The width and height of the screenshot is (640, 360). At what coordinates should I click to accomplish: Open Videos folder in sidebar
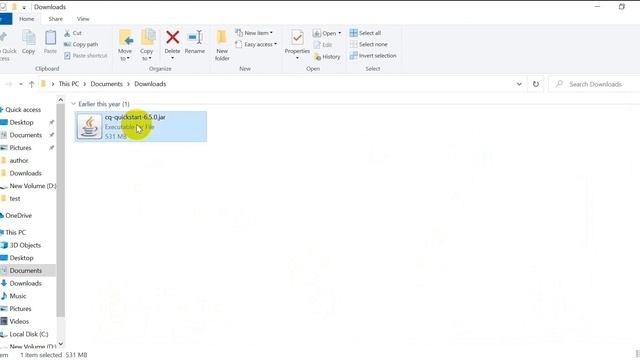[19, 321]
